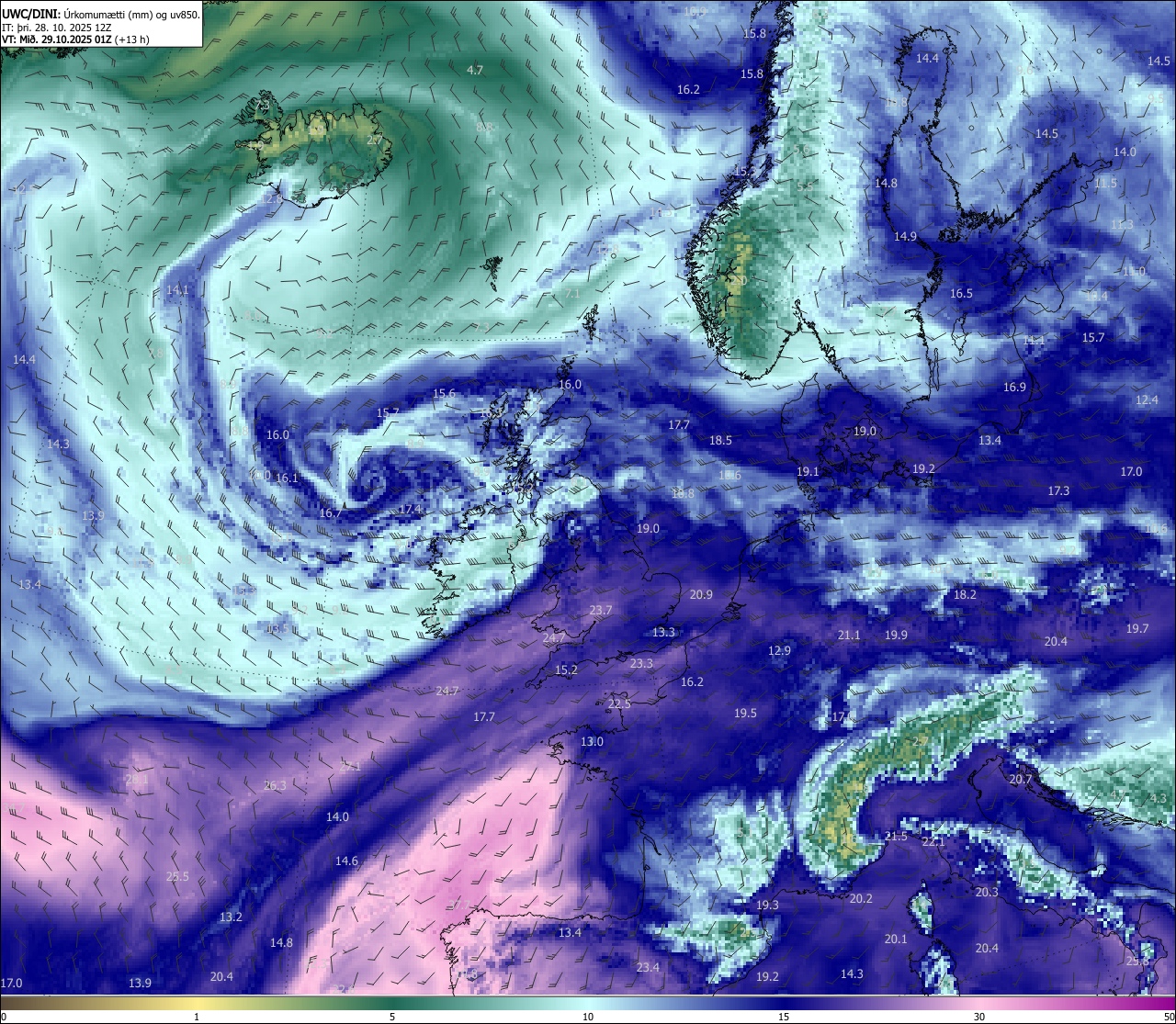Click the 13.0 value label
The height and width of the screenshot is (1024, 1176).
[x=592, y=742]
